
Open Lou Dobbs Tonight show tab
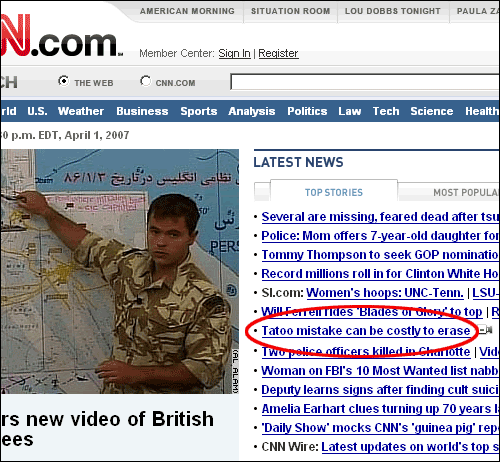393,11
